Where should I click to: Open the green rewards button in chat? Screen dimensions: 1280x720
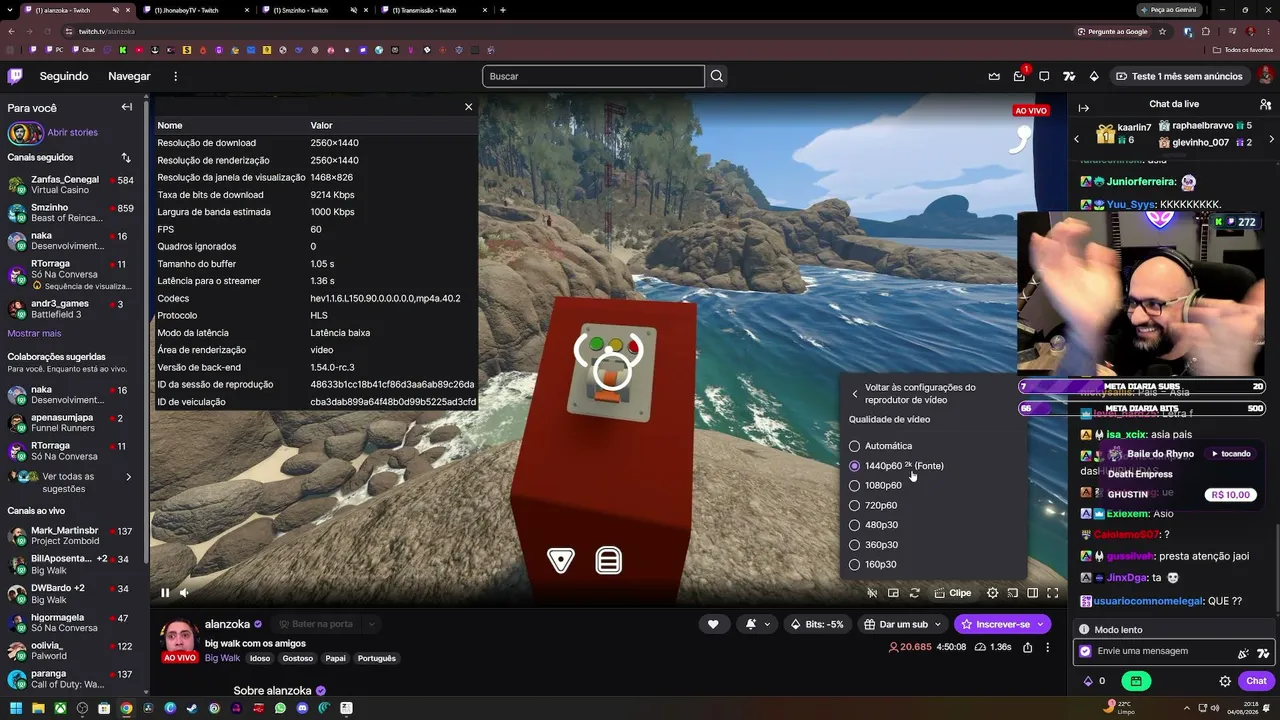[x=1136, y=681]
